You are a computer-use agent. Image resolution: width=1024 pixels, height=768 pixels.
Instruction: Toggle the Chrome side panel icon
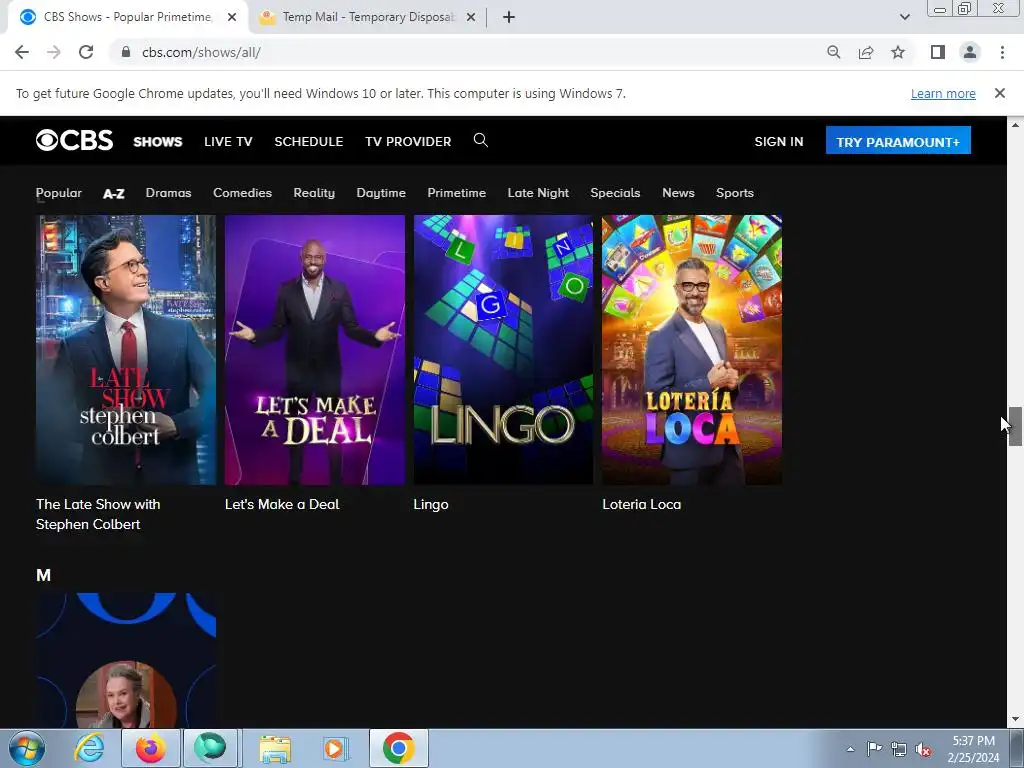[938, 52]
